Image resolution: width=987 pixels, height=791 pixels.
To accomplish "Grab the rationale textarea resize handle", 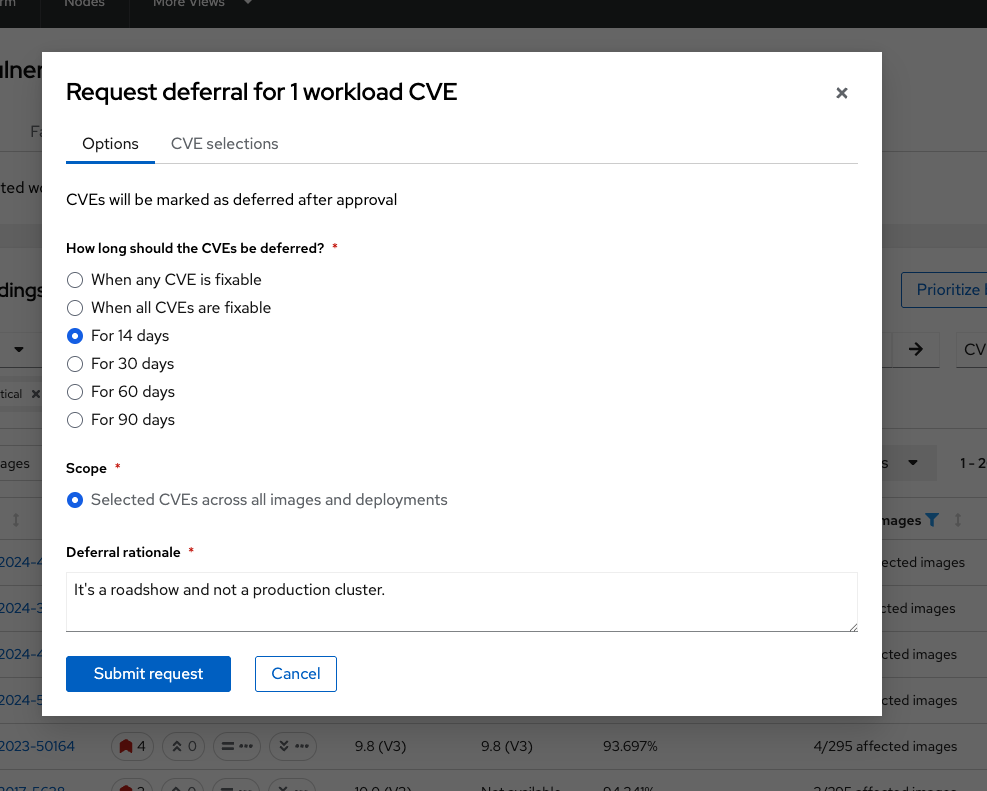I will point(853,627).
